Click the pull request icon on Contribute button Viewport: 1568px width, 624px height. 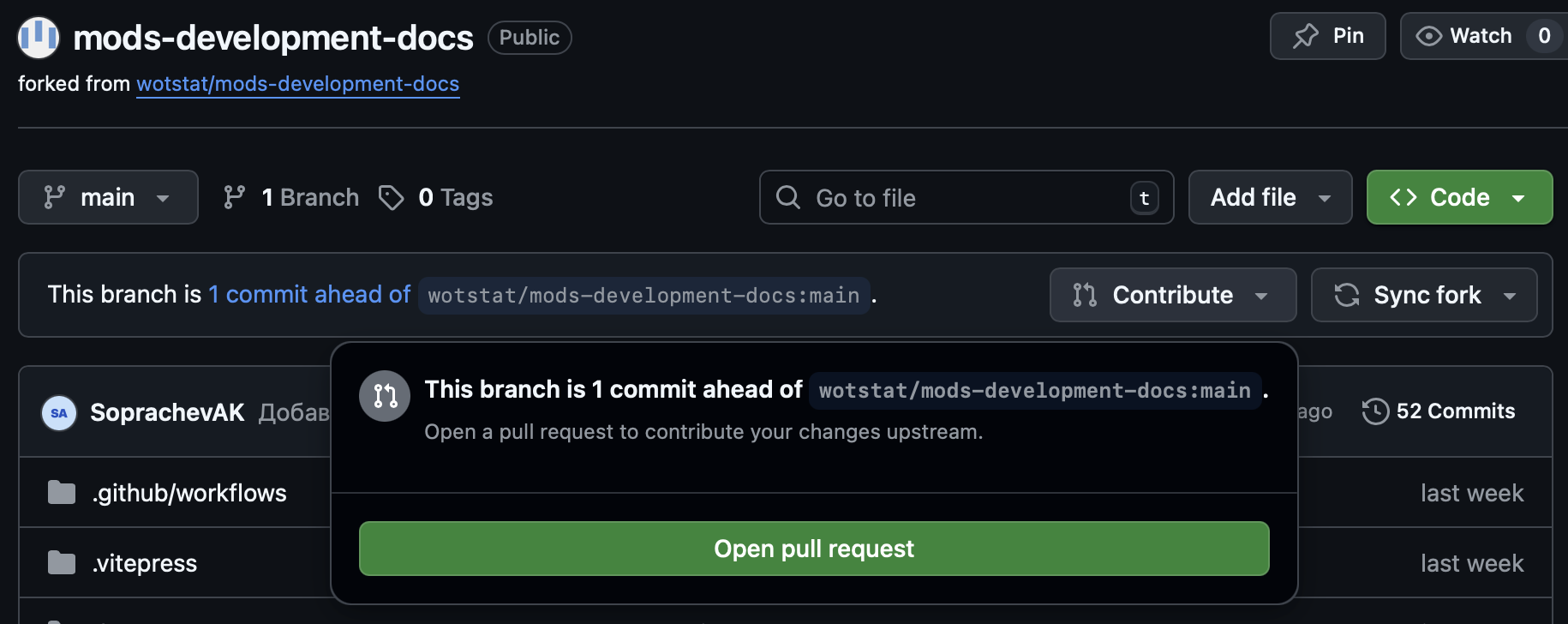(x=1085, y=295)
